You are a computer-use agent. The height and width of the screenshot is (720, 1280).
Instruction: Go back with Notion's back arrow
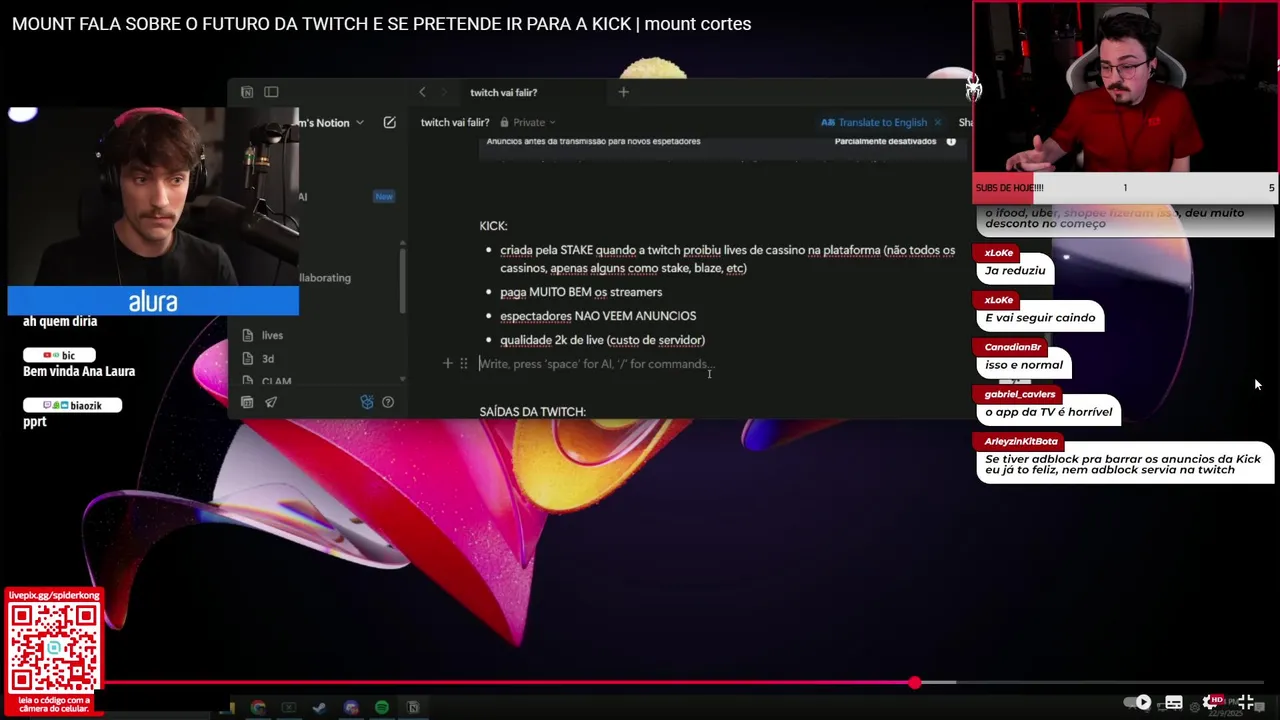coord(422,92)
